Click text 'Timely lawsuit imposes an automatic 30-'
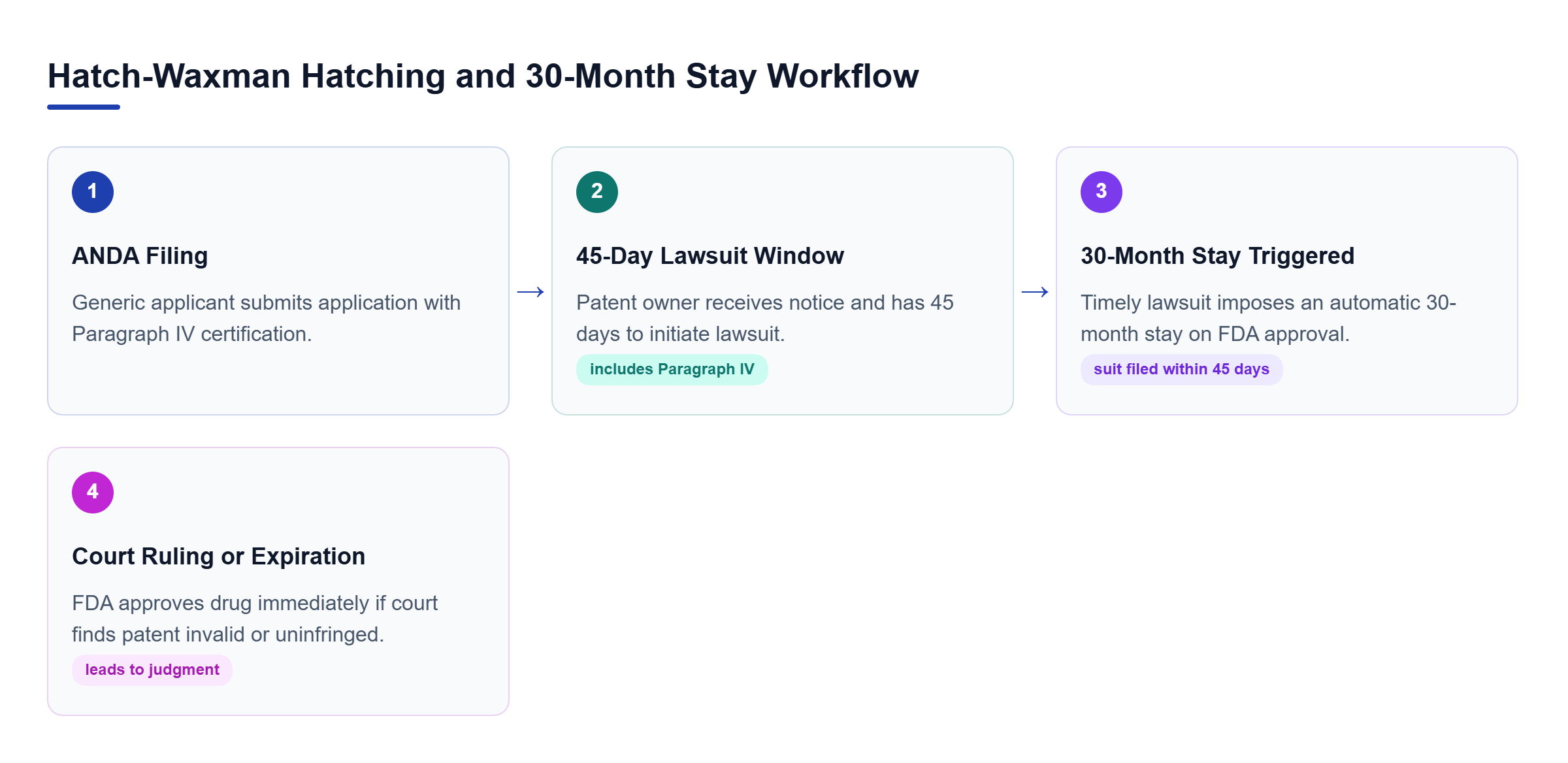 tap(1269, 302)
